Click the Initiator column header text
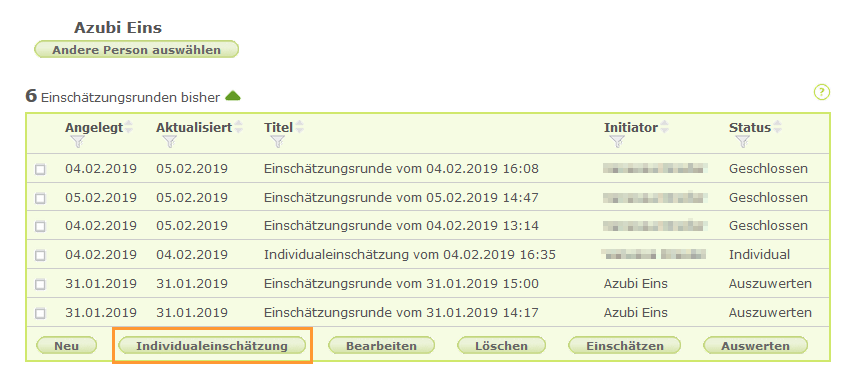The width and height of the screenshot is (855, 387). coord(631,128)
